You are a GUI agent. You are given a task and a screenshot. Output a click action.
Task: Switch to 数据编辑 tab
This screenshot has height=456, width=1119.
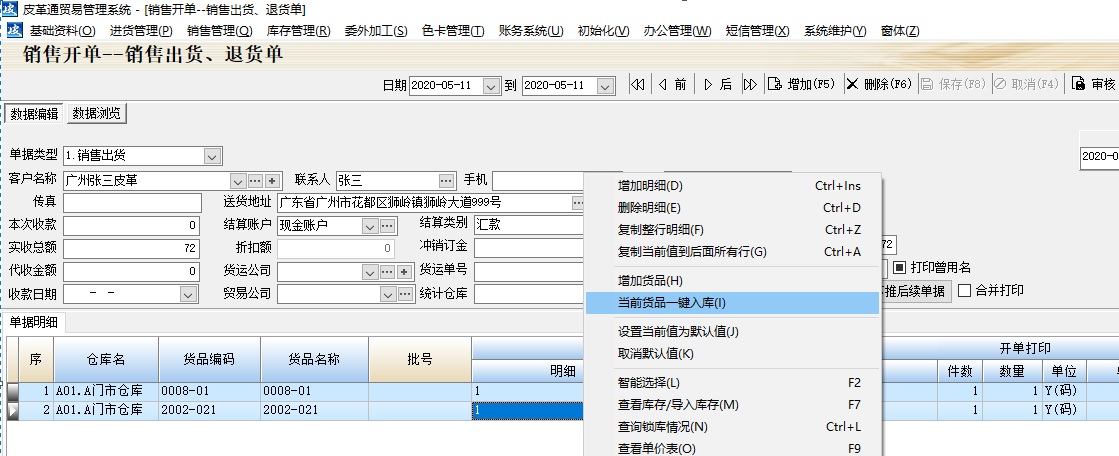[34, 113]
